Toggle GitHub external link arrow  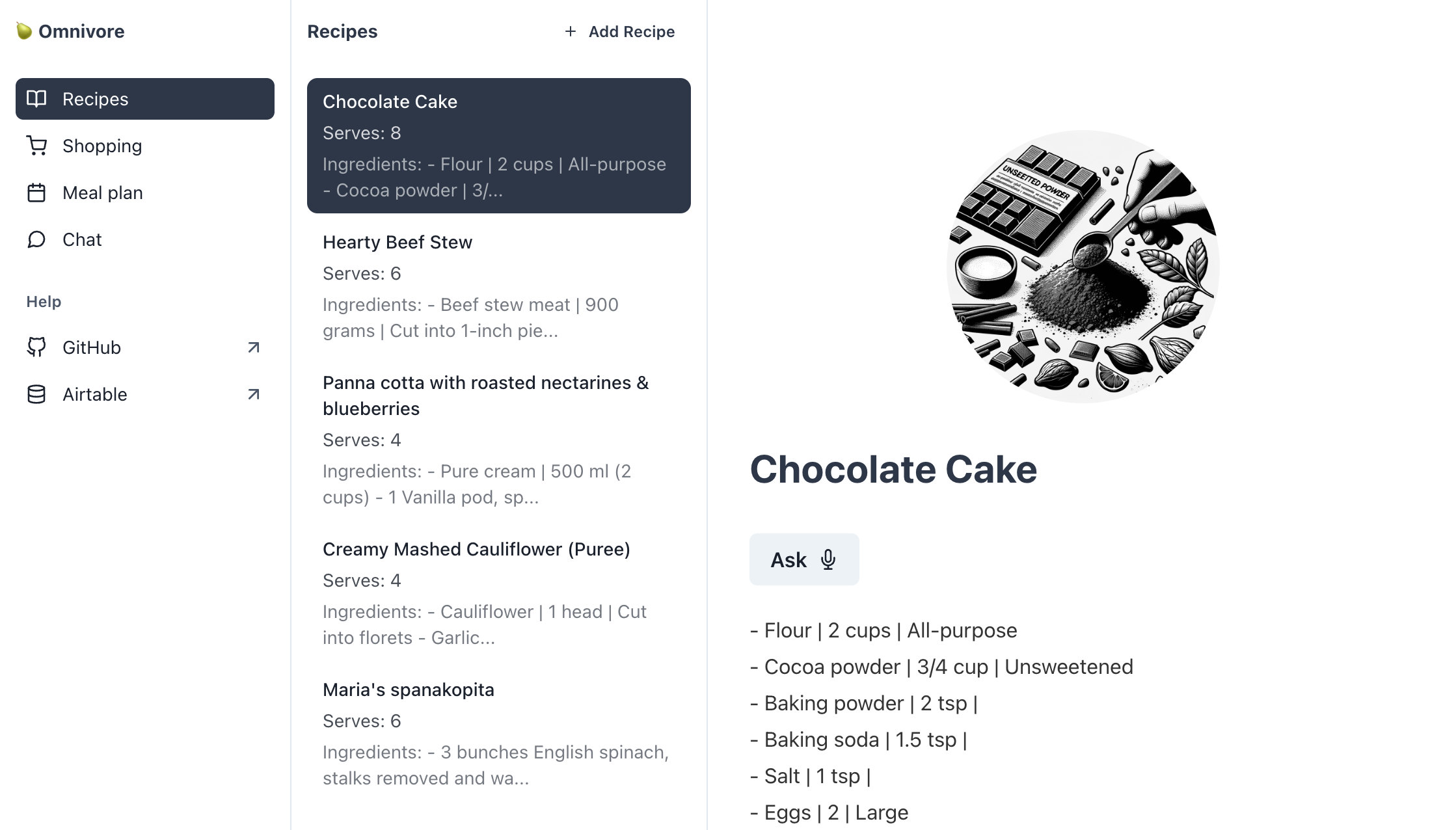coord(253,347)
